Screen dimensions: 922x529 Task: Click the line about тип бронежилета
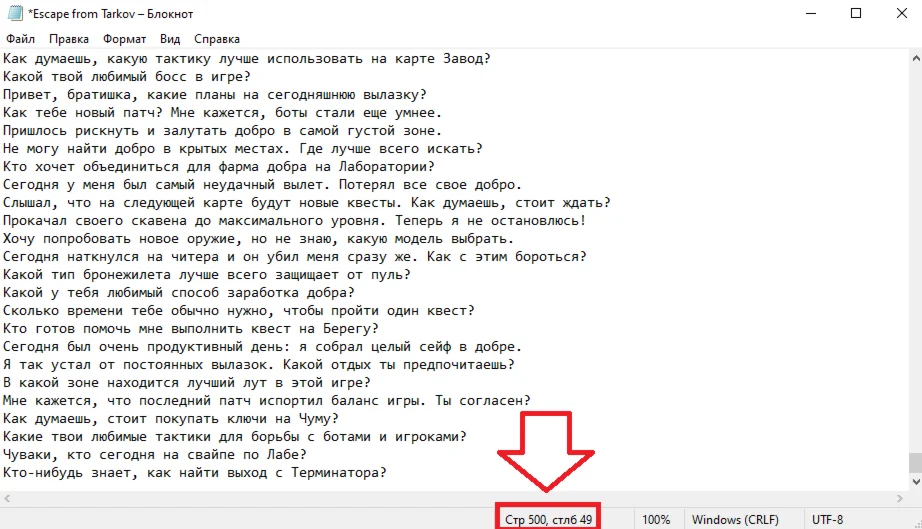(x=206, y=274)
